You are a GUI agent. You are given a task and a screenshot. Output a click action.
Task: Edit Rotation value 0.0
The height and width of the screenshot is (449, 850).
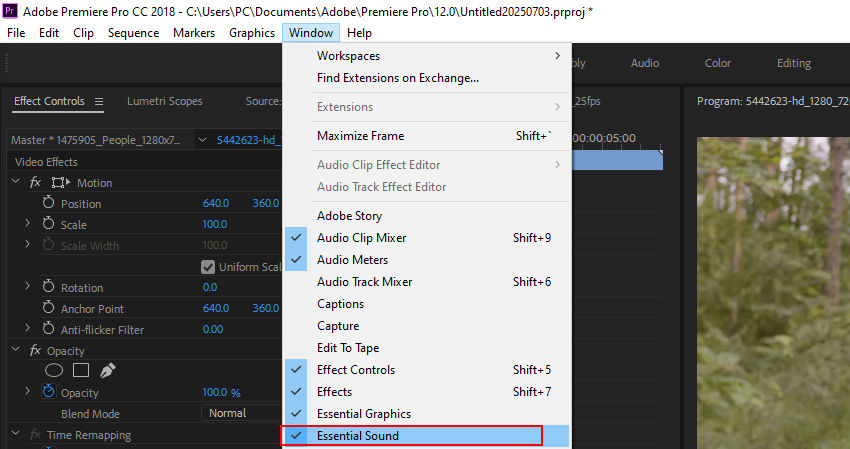coord(210,287)
